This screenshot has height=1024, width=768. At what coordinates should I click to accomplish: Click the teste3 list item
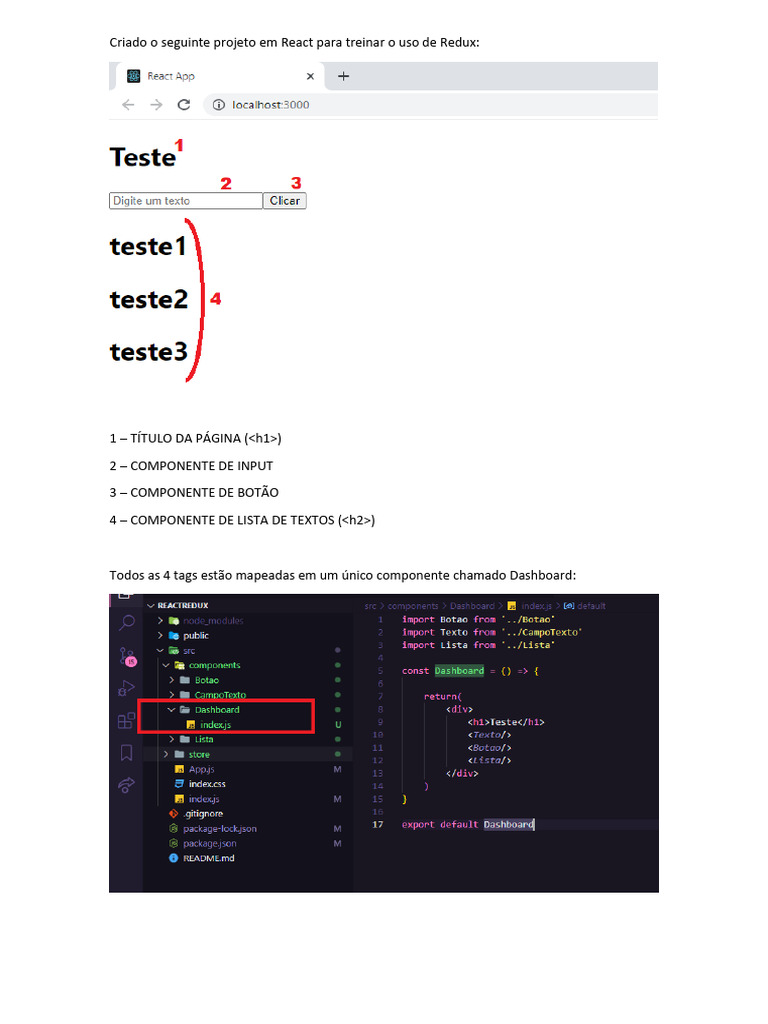point(149,352)
